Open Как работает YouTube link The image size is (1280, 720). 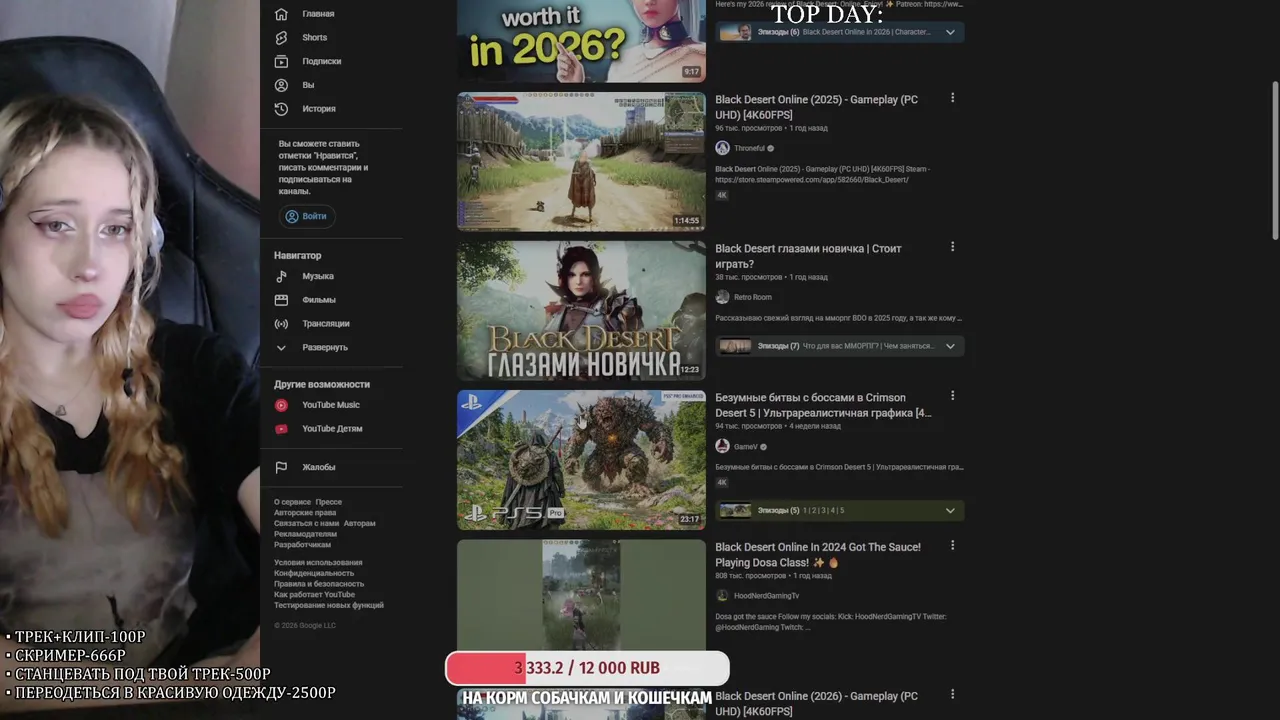coord(314,595)
